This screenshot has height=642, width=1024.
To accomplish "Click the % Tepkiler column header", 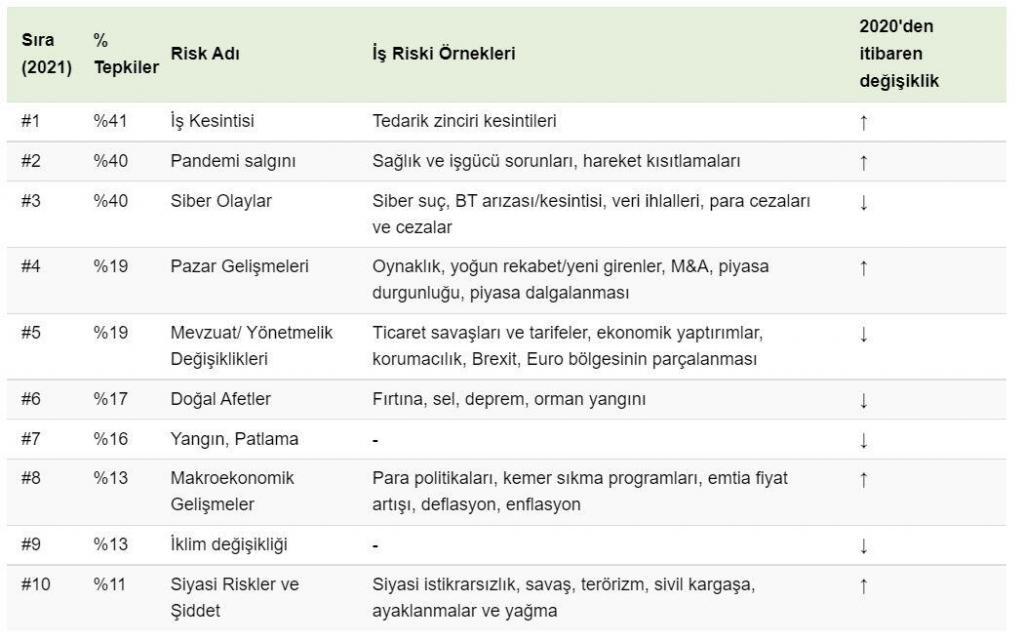I will tap(126, 54).
